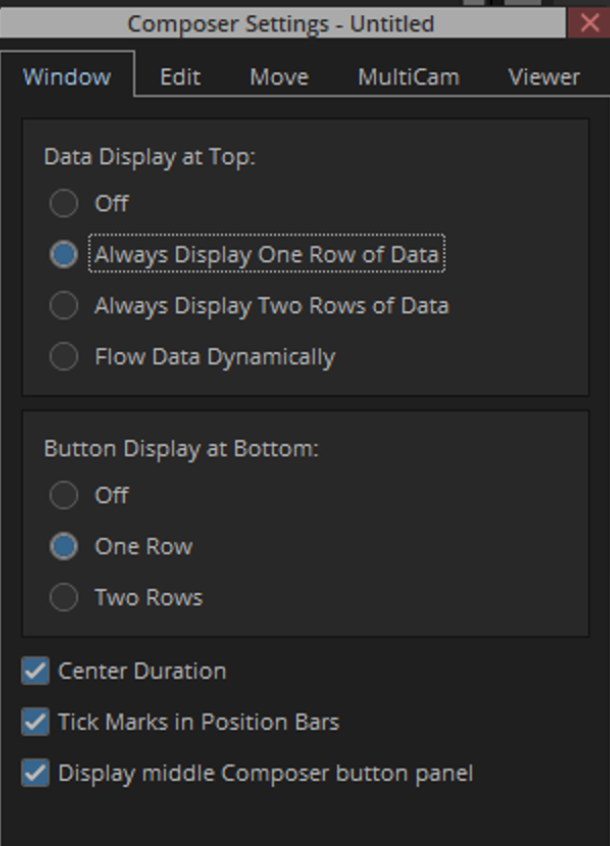Click the Data Display at Top heading
Image resolution: width=610 pixels, height=846 pixels.
[150, 157]
